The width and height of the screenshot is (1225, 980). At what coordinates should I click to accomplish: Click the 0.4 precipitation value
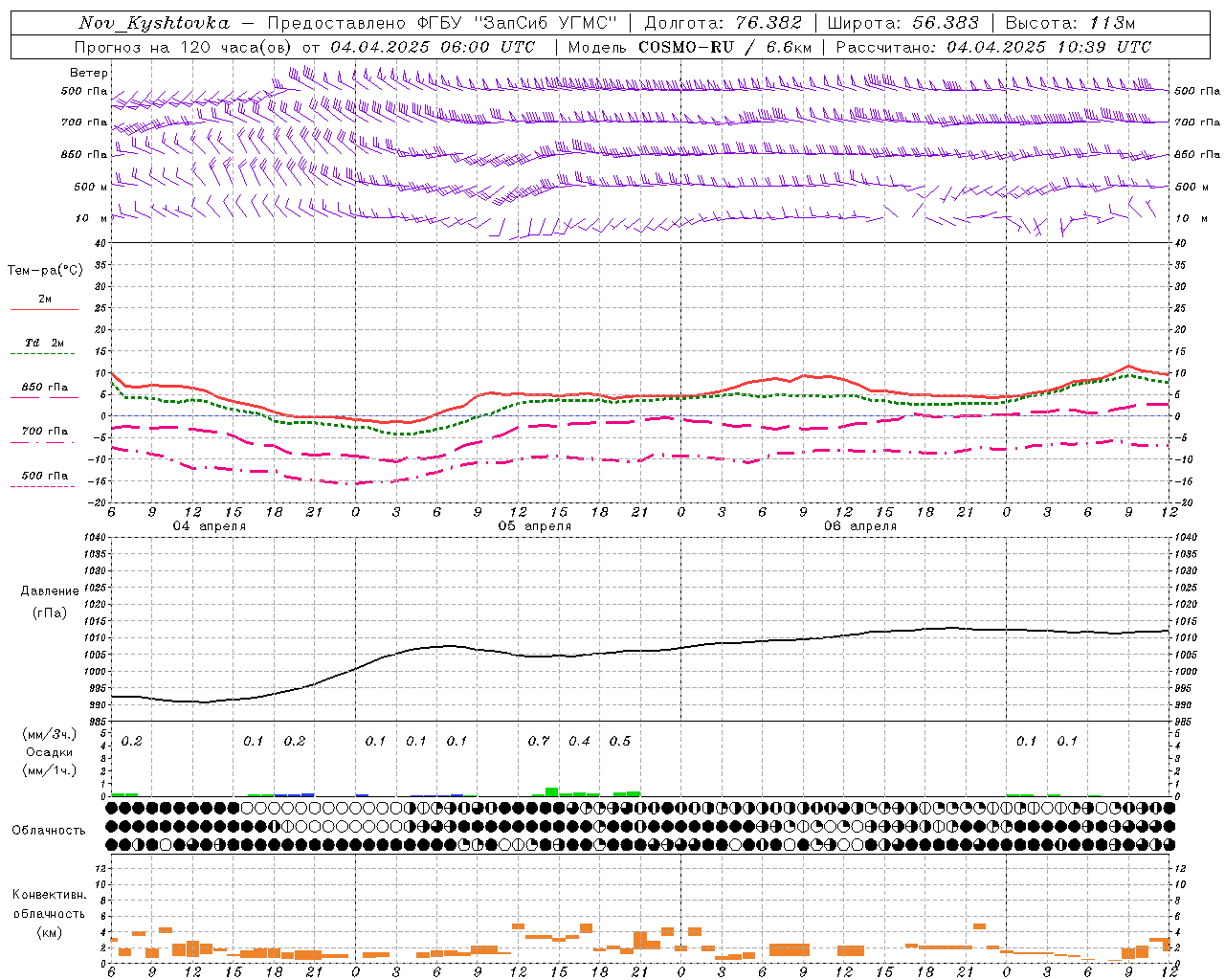click(579, 742)
